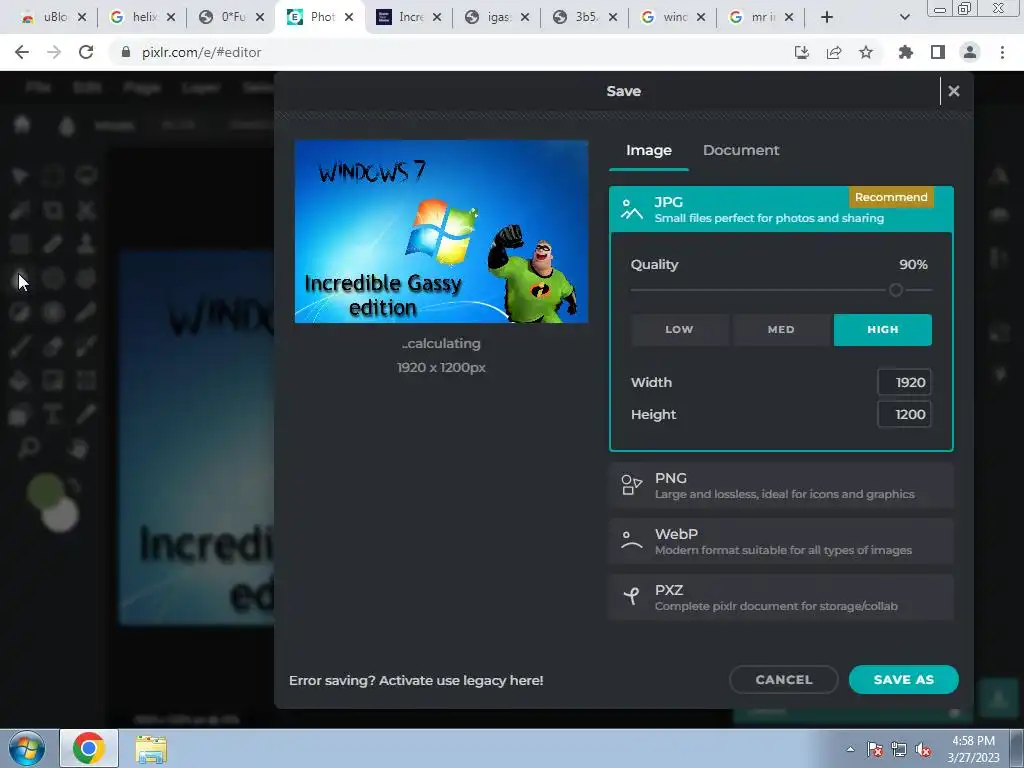
Task: Open File Explorer from the taskbar
Action: (x=151, y=748)
